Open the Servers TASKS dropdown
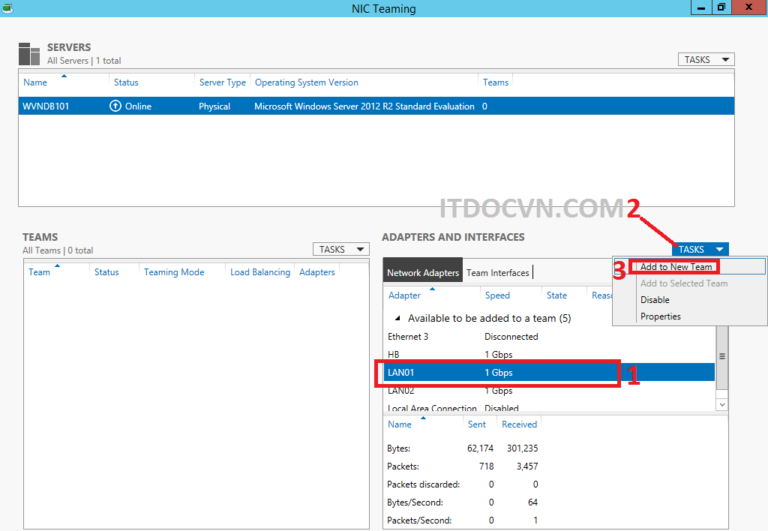 tap(705, 60)
